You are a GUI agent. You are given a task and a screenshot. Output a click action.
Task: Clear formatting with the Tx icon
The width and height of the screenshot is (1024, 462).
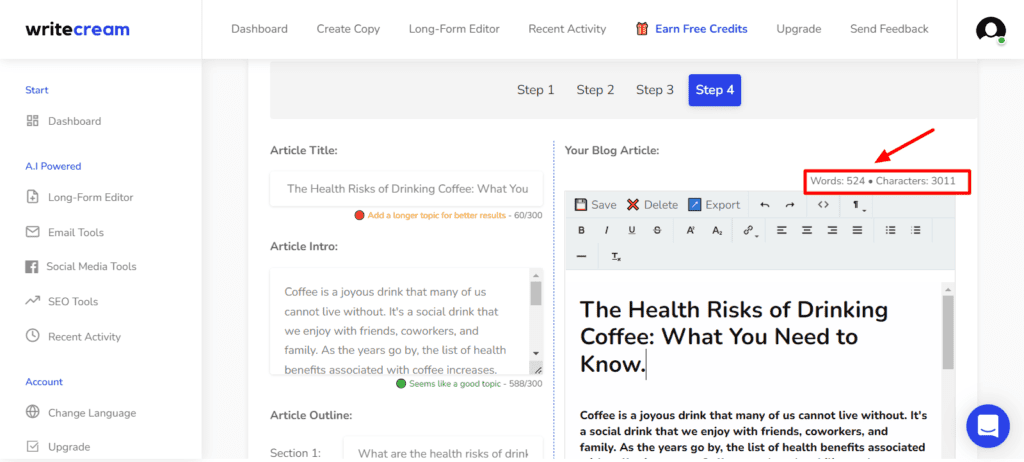click(x=616, y=257)
